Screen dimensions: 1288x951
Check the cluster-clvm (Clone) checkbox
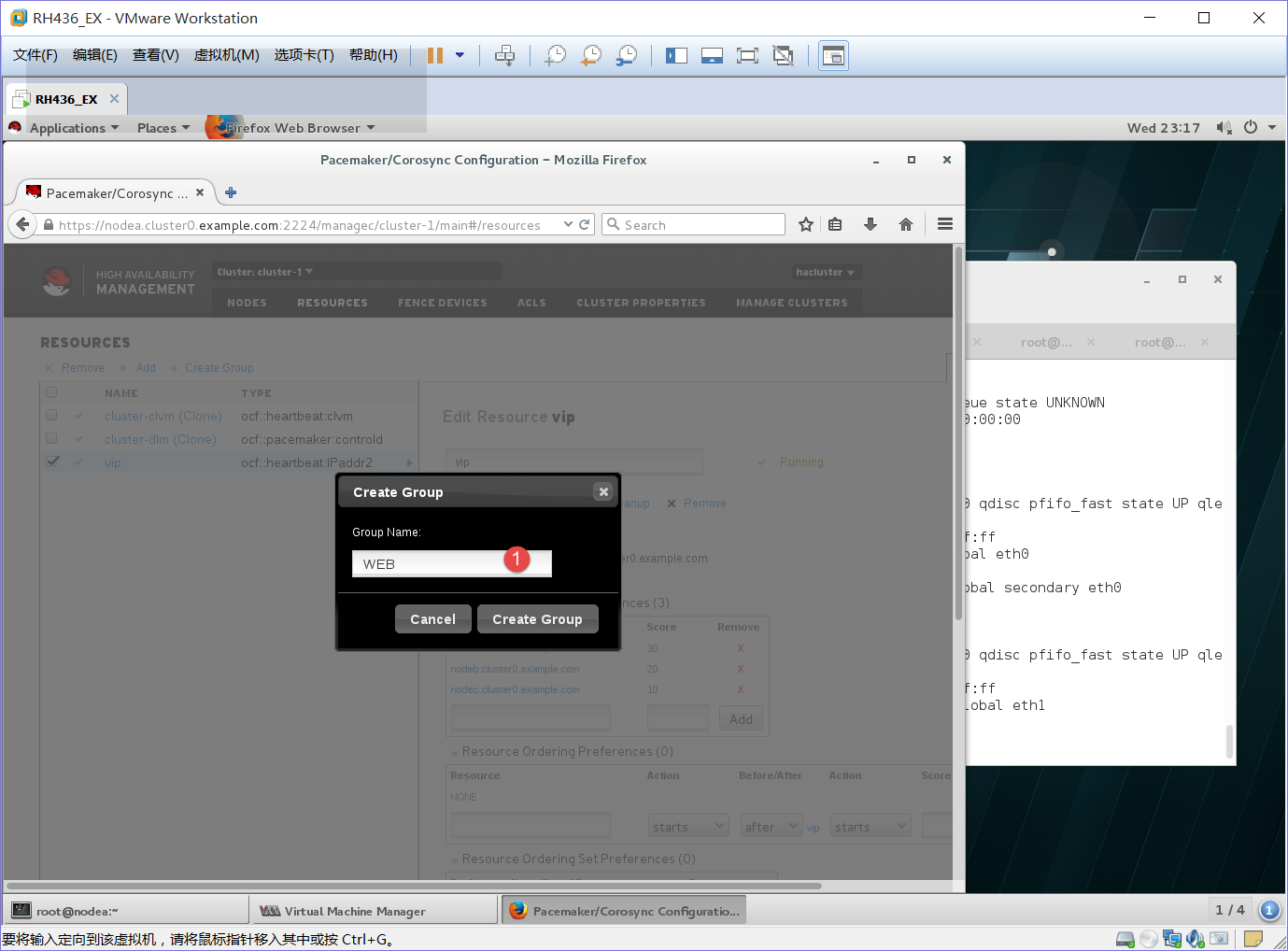click(x=51, y=415)
